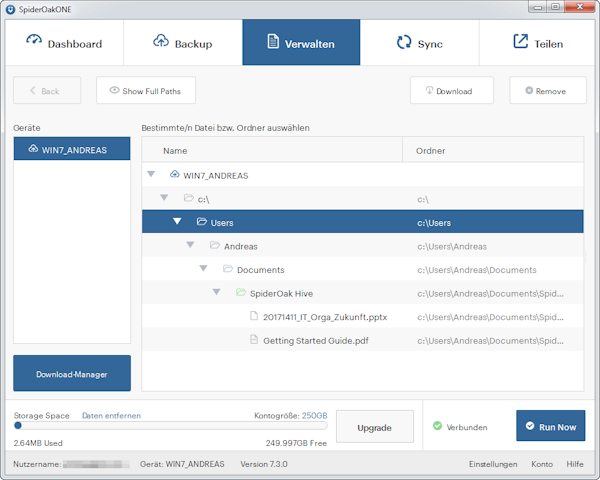Viewport: 600px width, 480px height.
Task: Click the SpiderOakONE title bar app icon
Action: (11, 9)
